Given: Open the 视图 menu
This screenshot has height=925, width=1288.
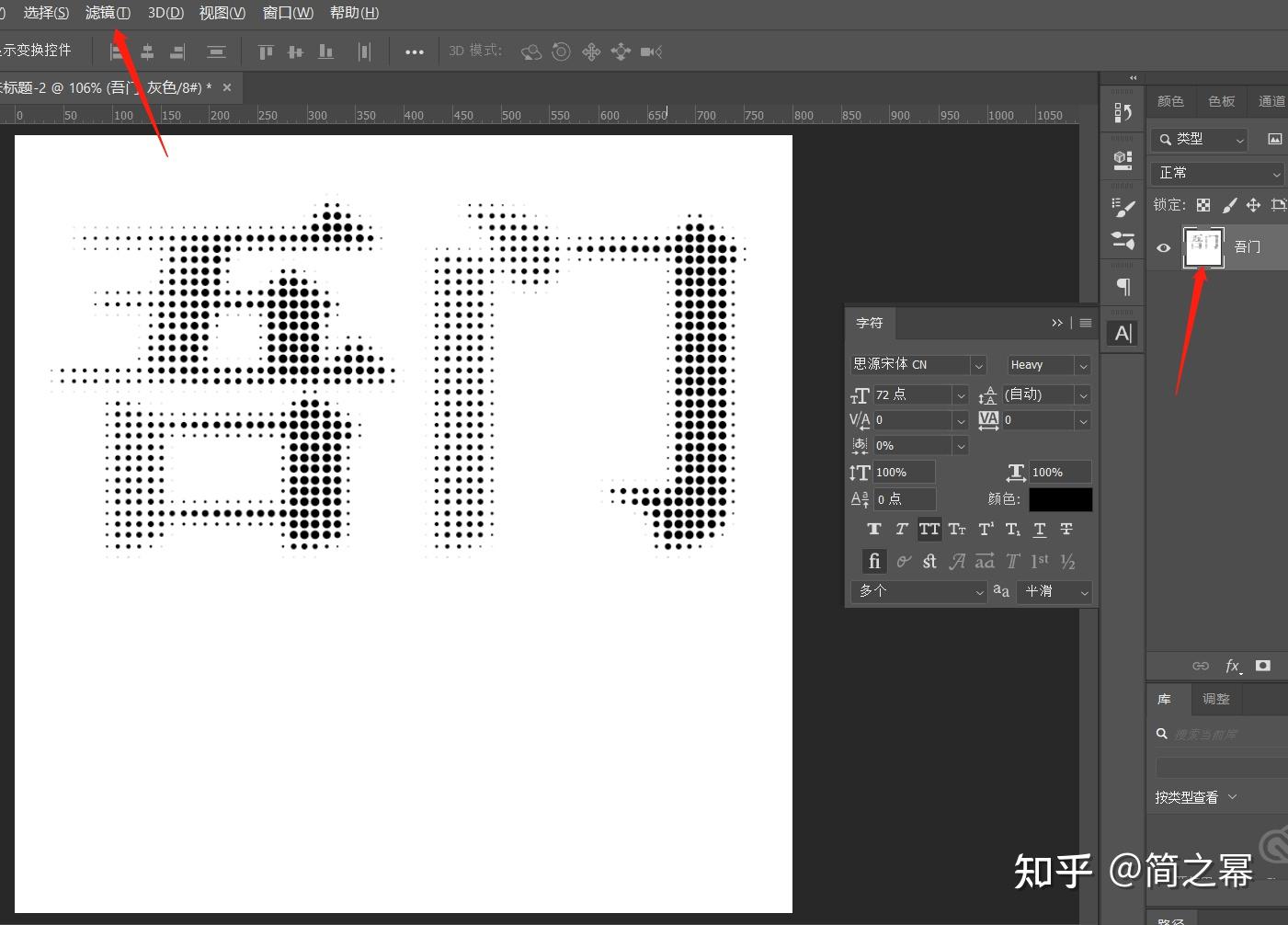Looking at the screenshot, I should click(222, 13).
